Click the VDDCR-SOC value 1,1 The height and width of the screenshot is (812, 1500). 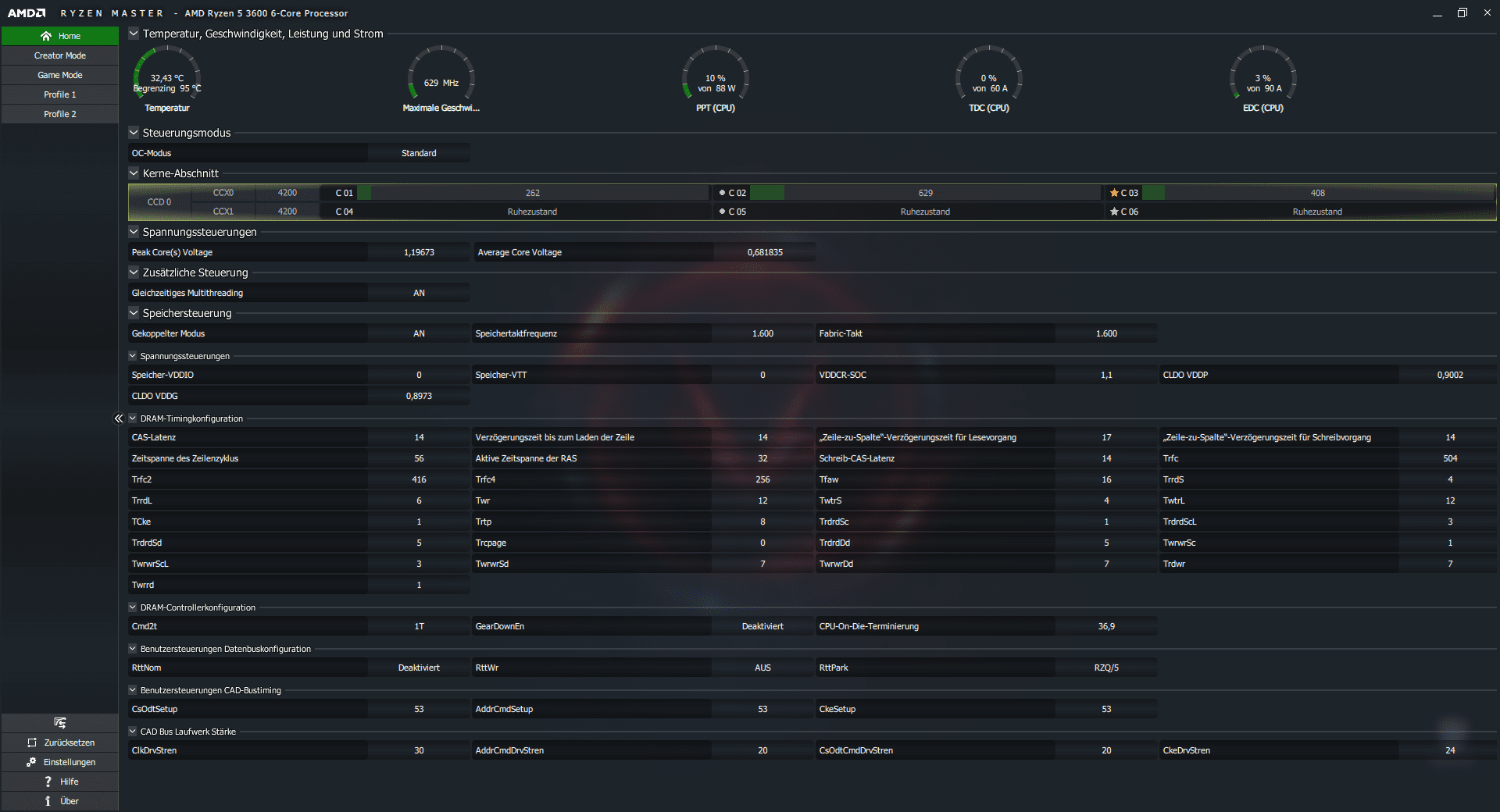pos(1106,375)
